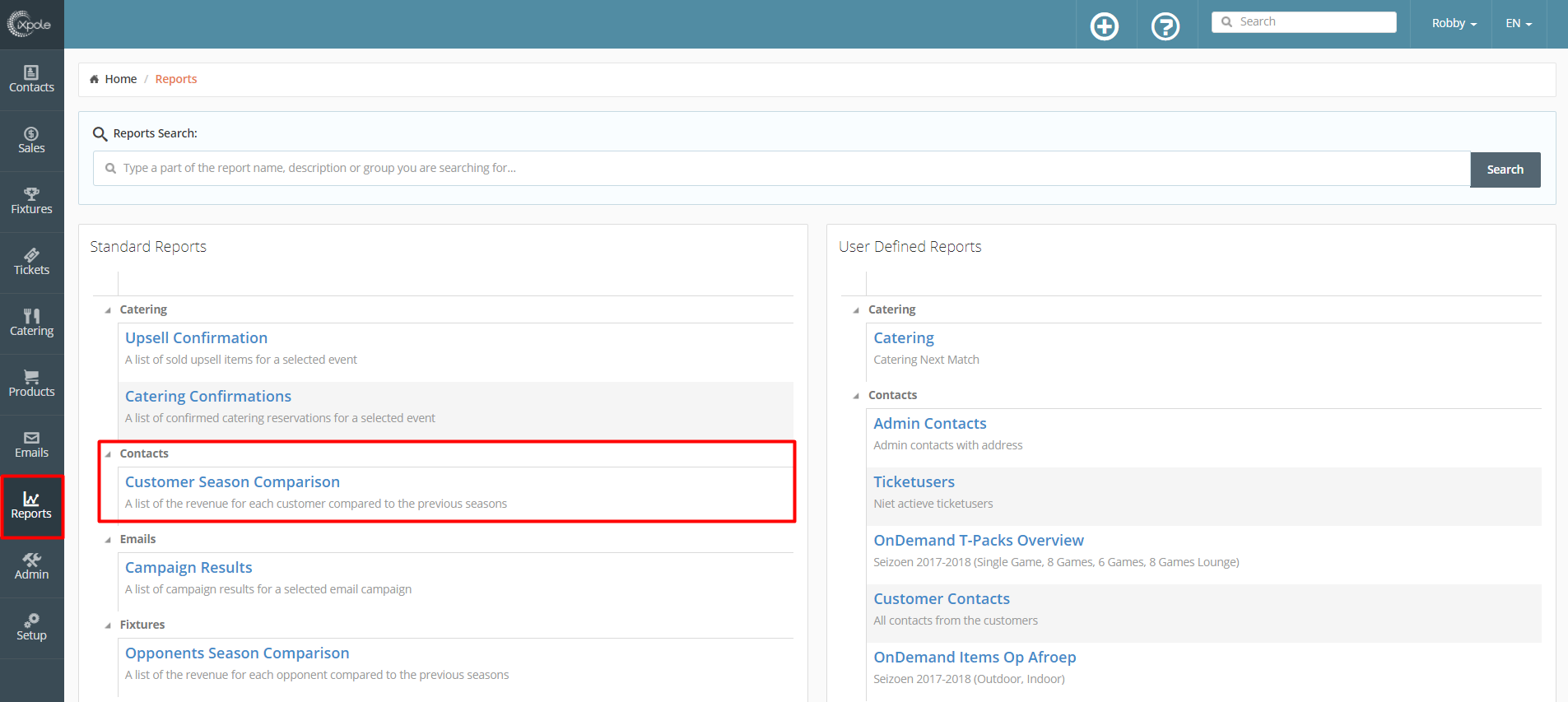The height and width of the screenshot is (702, 1568).
Task: Click 'All contacts from the customers' text
Action: coord(956,621)
